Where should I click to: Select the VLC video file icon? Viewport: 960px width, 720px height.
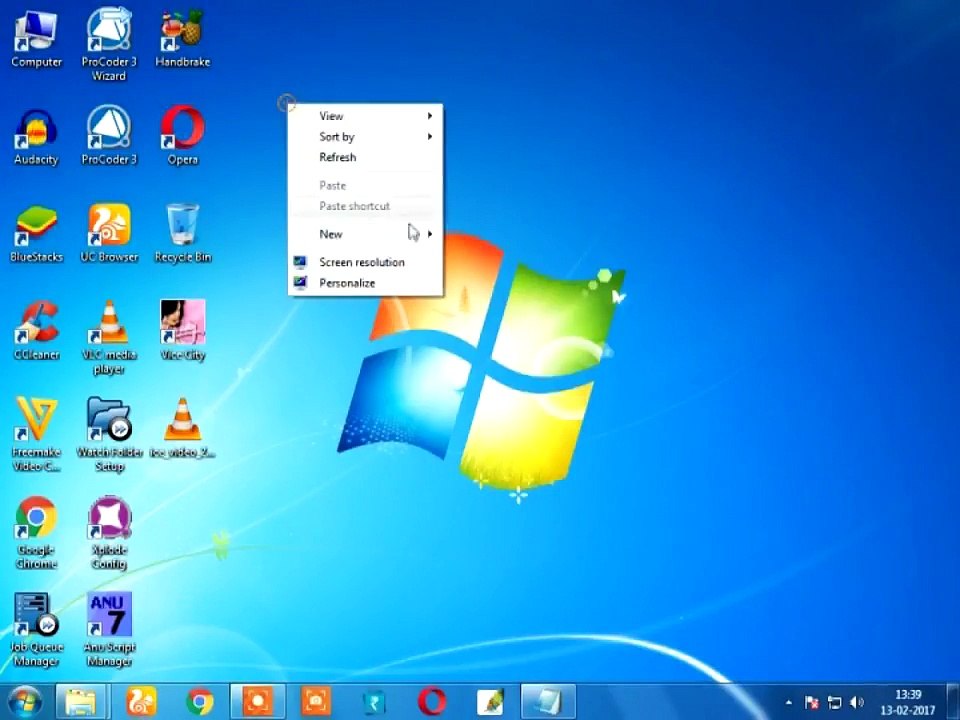tap(182, 429)
